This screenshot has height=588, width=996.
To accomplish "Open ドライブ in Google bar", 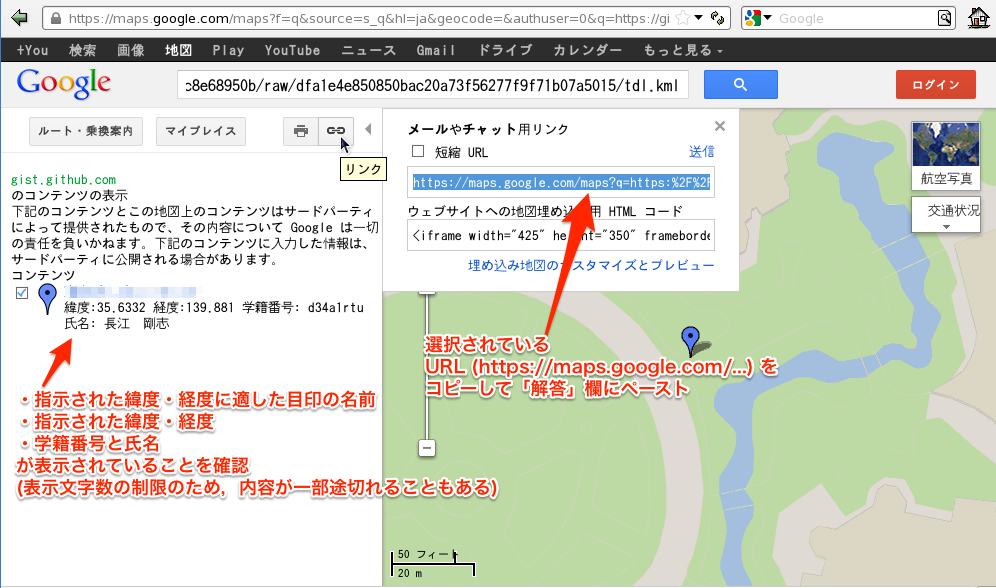I will click(x=505, y=50).
